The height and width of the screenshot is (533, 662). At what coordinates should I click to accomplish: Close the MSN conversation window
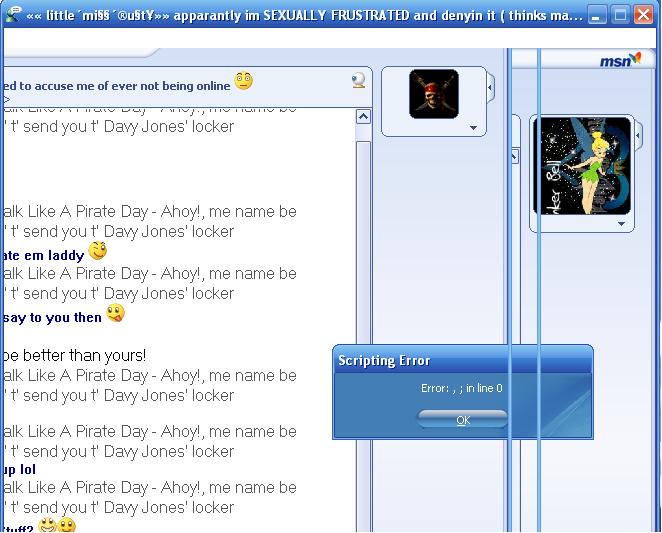[643, 14]
